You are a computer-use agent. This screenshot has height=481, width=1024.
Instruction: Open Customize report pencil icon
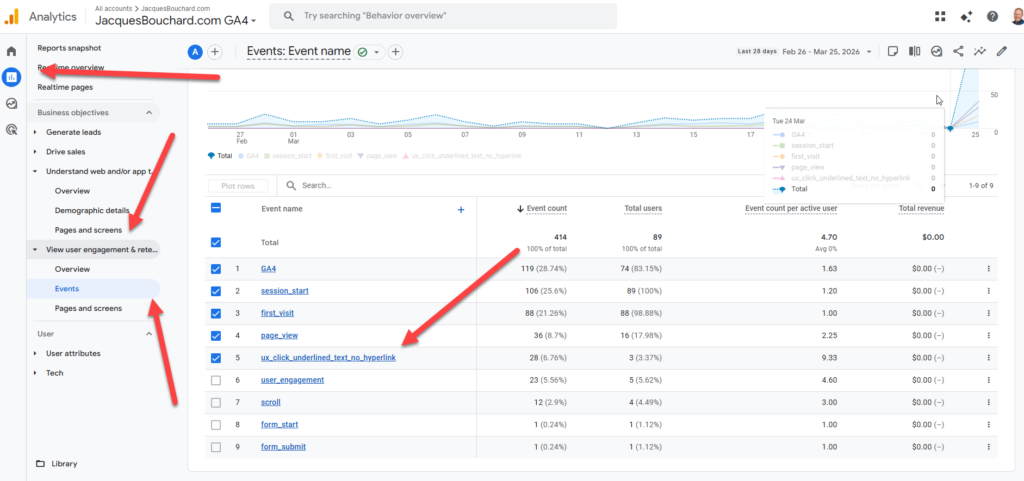coord(1002,52)
